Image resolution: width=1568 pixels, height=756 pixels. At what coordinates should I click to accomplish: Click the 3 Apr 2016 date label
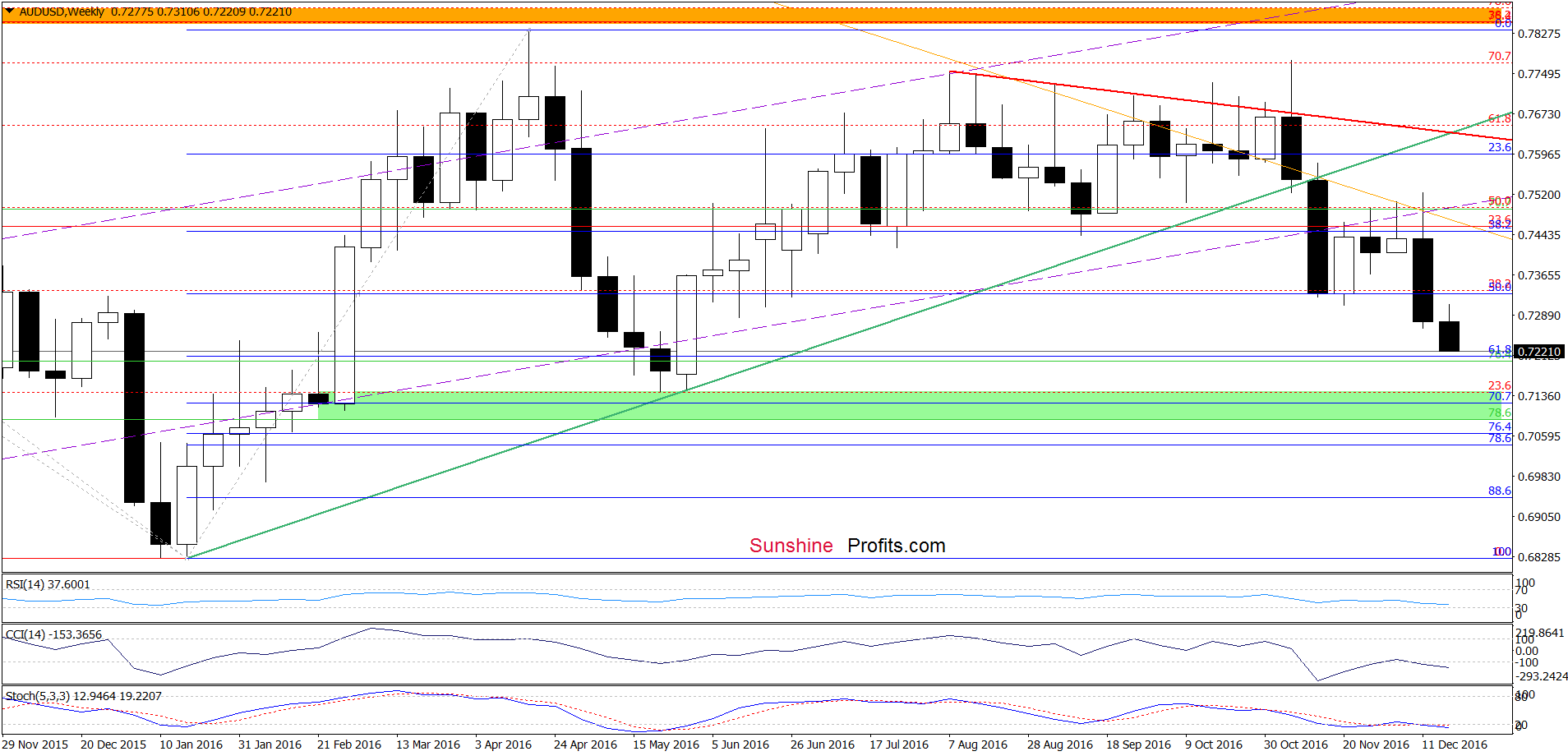pos(503,744)
